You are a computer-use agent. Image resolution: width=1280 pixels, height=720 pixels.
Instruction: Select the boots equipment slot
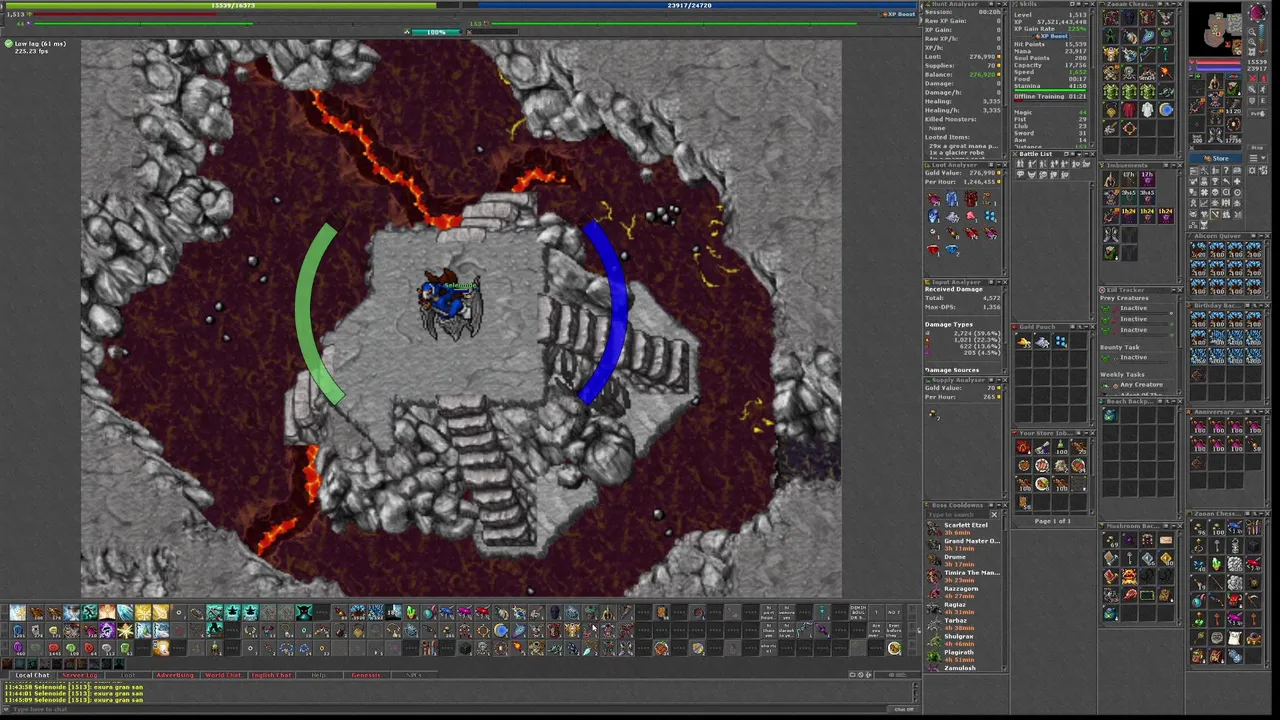point(1215,134)
